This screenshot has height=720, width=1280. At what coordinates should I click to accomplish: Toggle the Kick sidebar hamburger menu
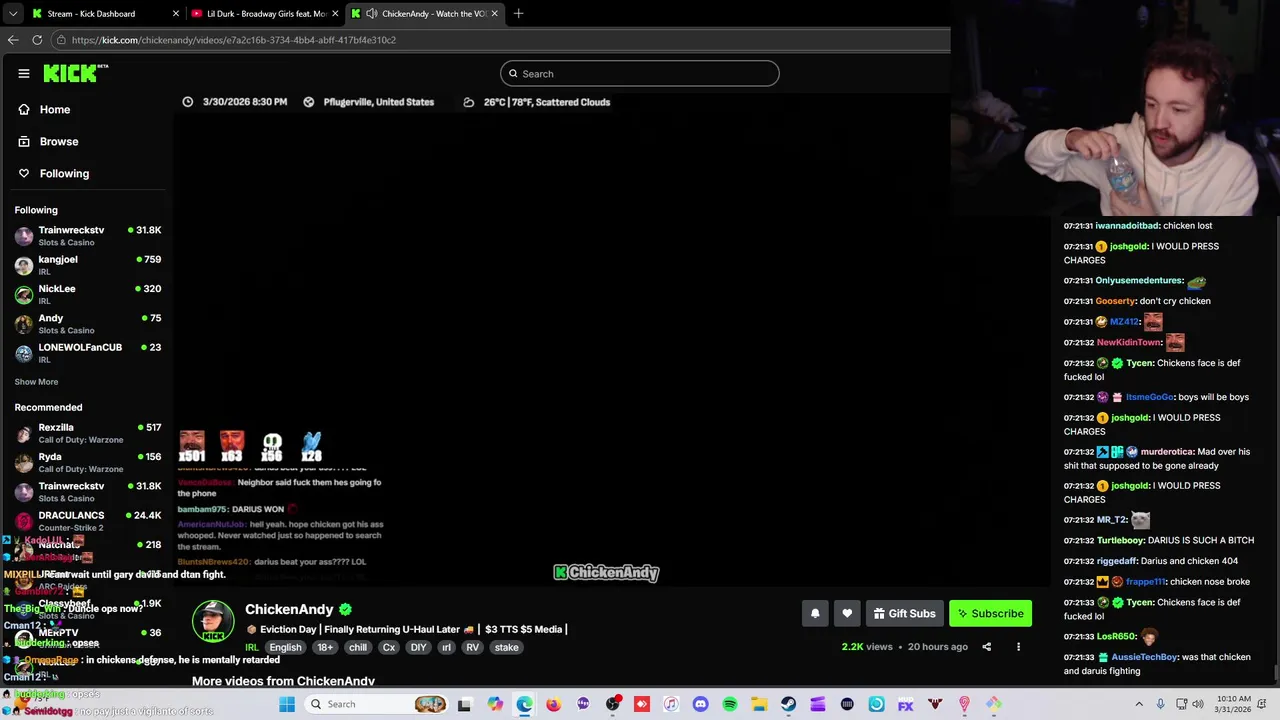tap(24, 73)
